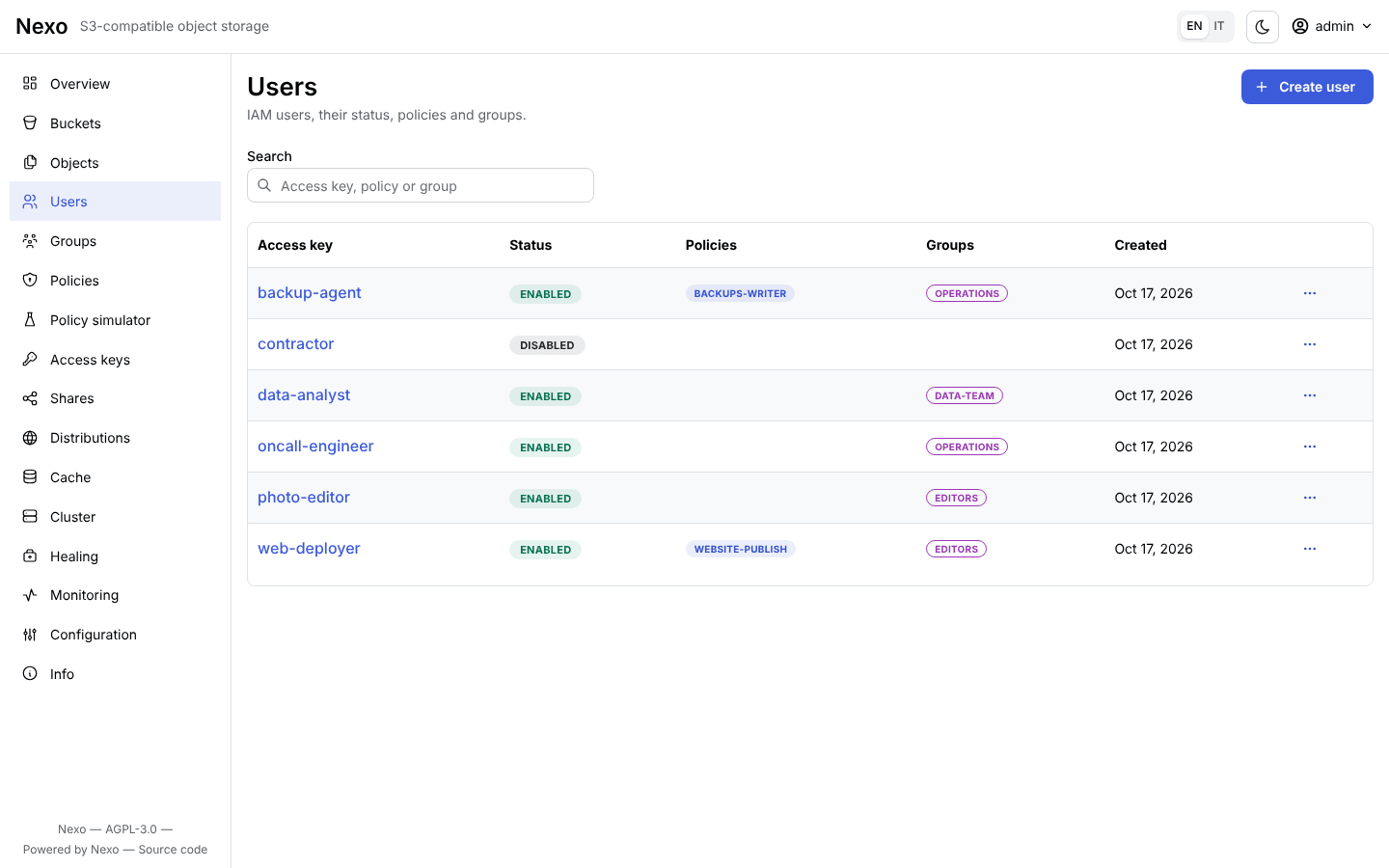This screenshot has height=868, width=1389.
Task: Click the Nexo logo title
Action: click(41, 26)
